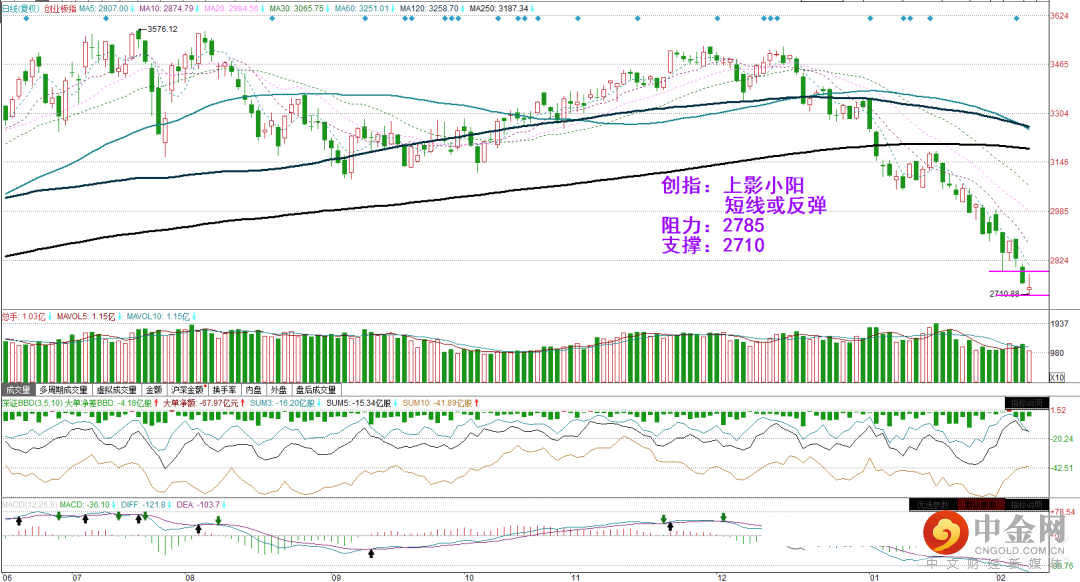Switch to the 成交量 tab

tap(18, 390)
